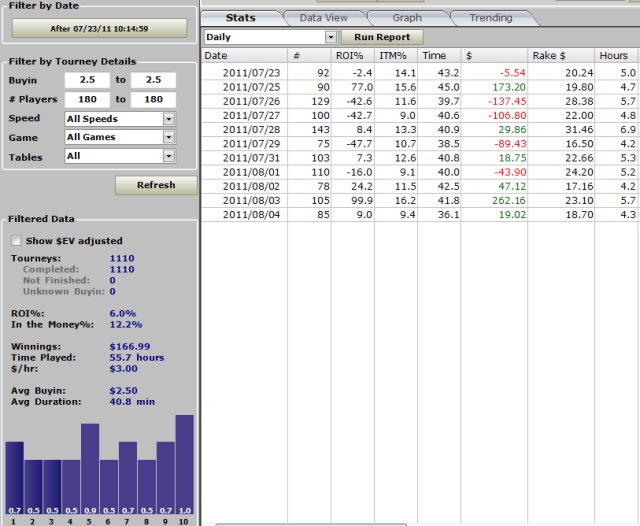640x526 pixels.
Task: Enable Show $EV adjusted checkbox
Action: (16, 241)
